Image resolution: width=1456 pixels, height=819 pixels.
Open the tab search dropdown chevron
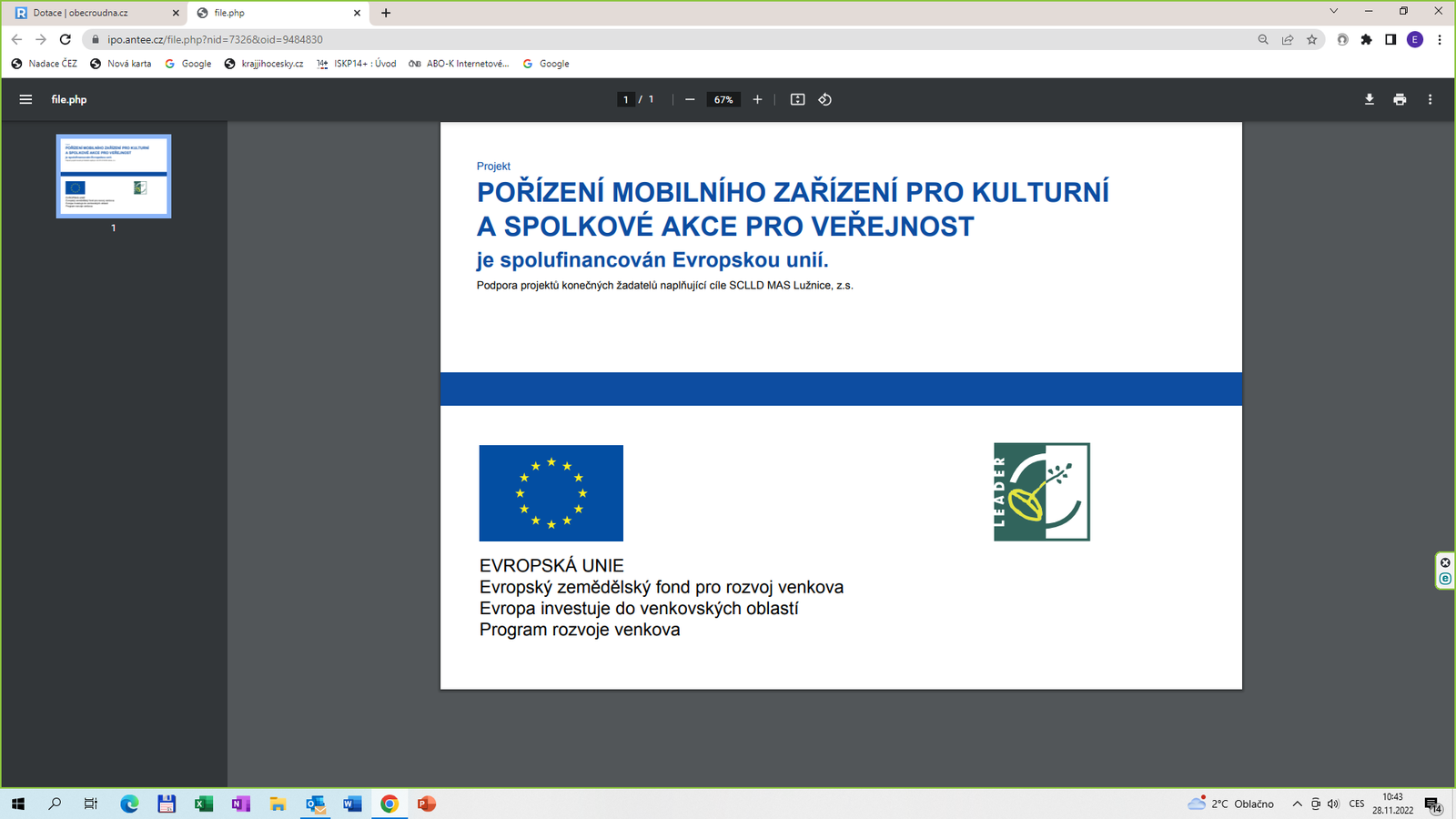tap(1333, 12)
